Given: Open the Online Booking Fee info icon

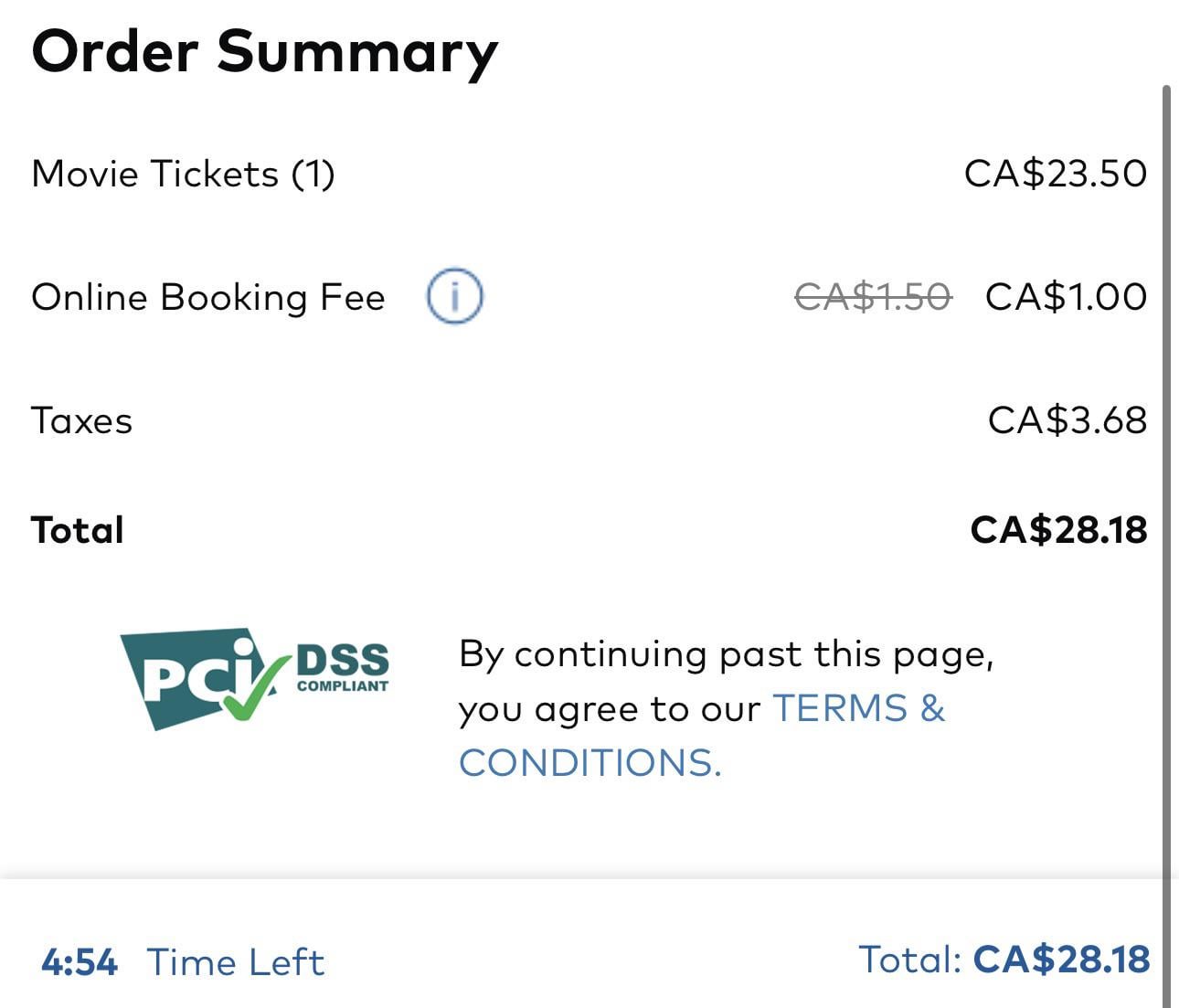Looking at the screenshot, I should pyautogui.click(x=454, y=297).
